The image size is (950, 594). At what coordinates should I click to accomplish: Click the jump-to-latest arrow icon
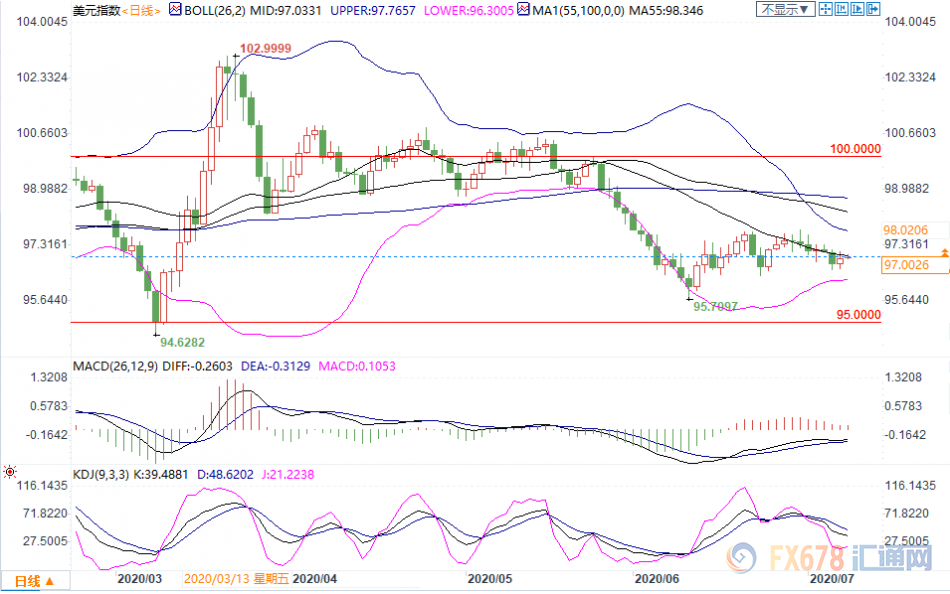click(873, 9)
